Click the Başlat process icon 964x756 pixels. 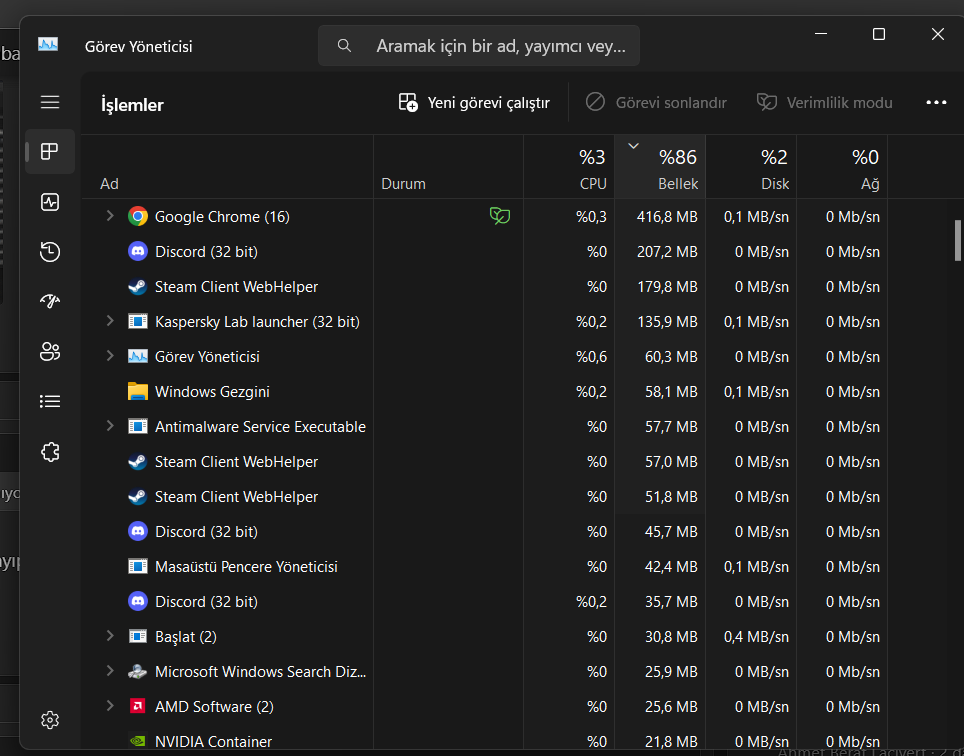138,637
